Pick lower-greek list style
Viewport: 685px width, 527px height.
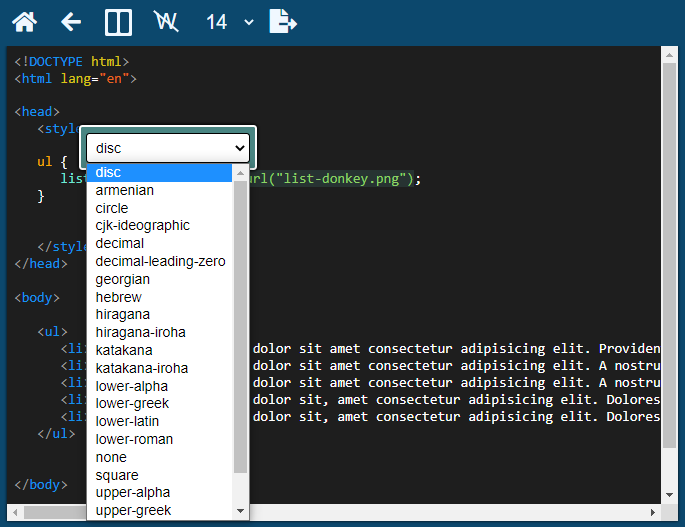coord(159,403)
